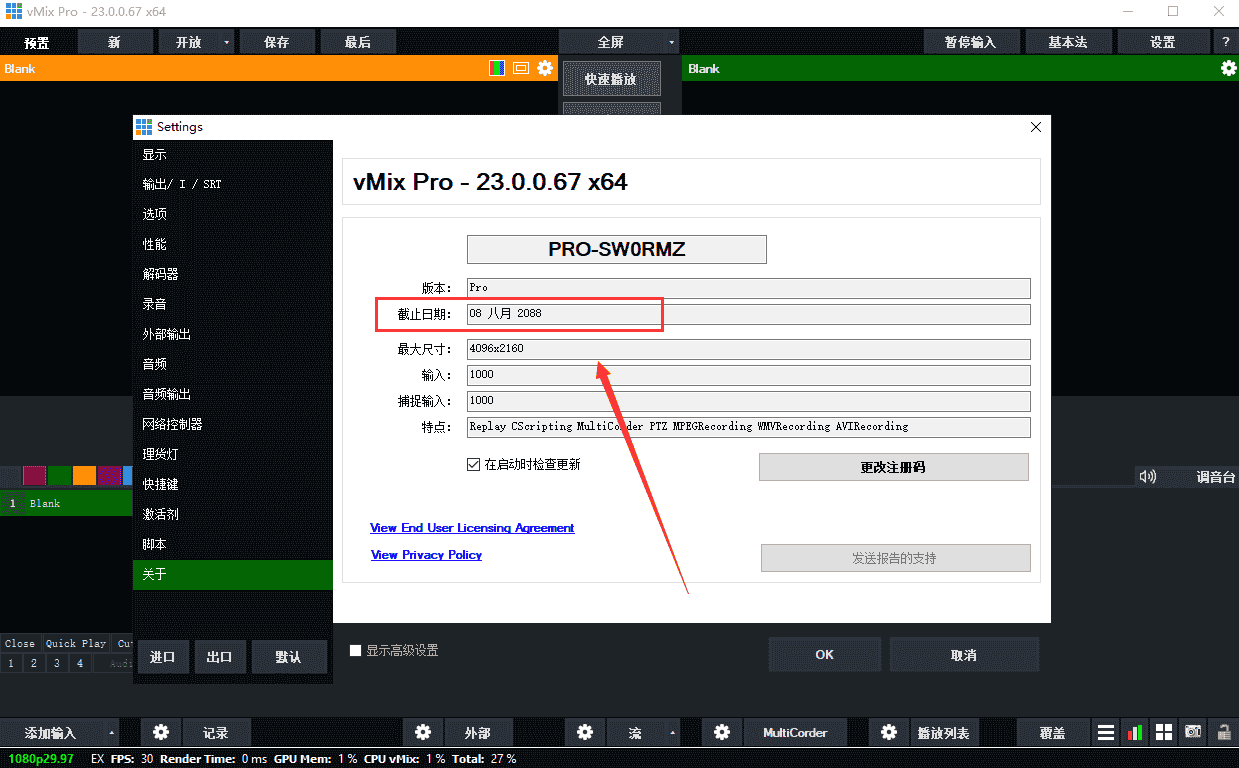Viewport: 1239px width, 768px height.
Task: Expand the 添加输入 dropdown arrow
Action: (111, 733)
